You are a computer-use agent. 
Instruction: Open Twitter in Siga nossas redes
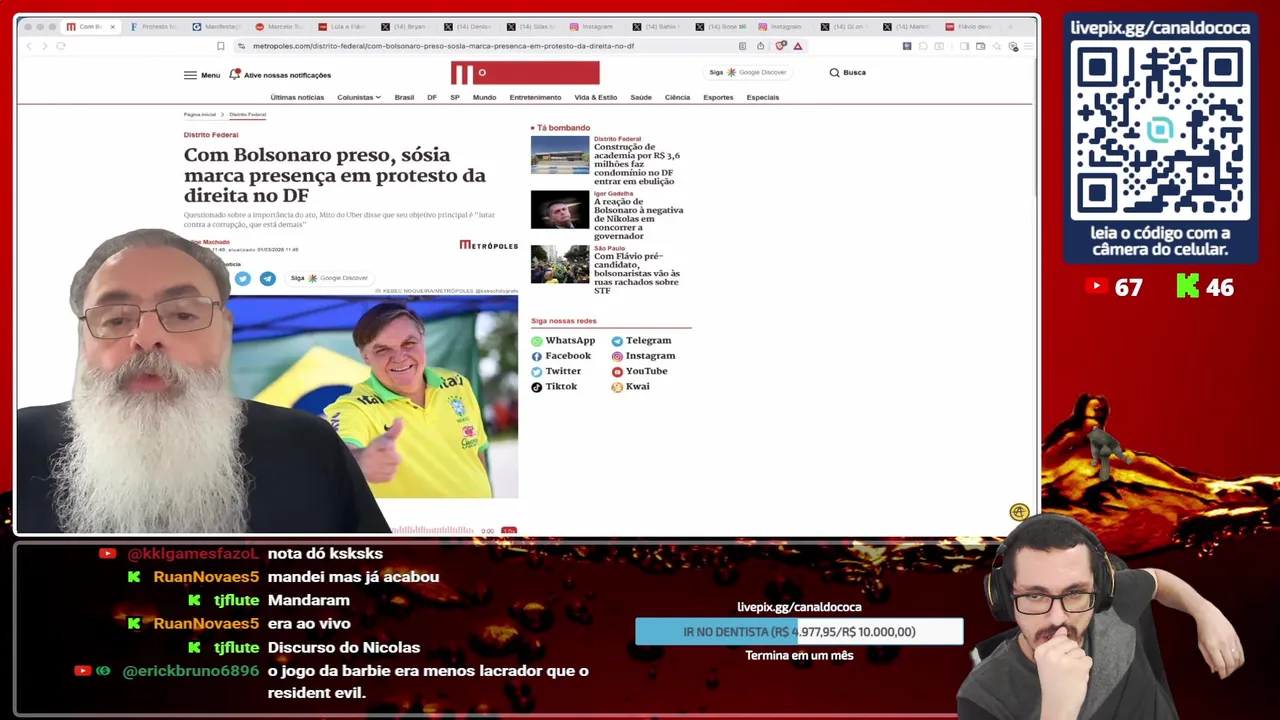(x=556, y=371)
